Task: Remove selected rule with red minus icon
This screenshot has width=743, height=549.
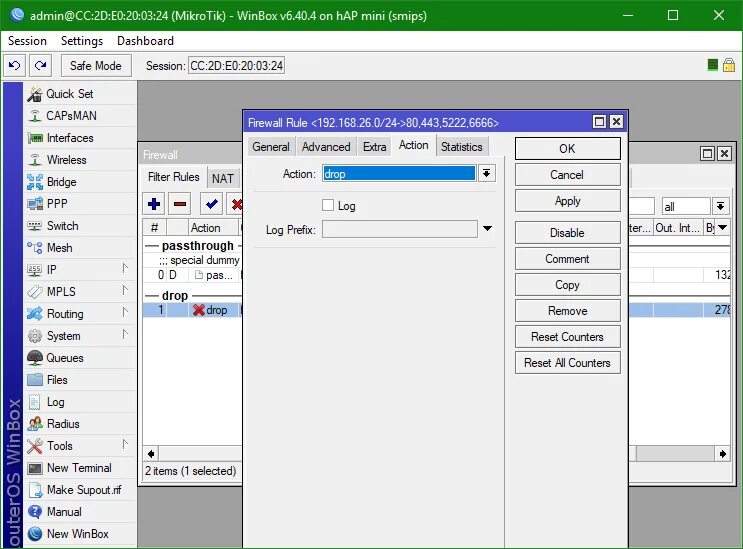Action: pos(180,204)
